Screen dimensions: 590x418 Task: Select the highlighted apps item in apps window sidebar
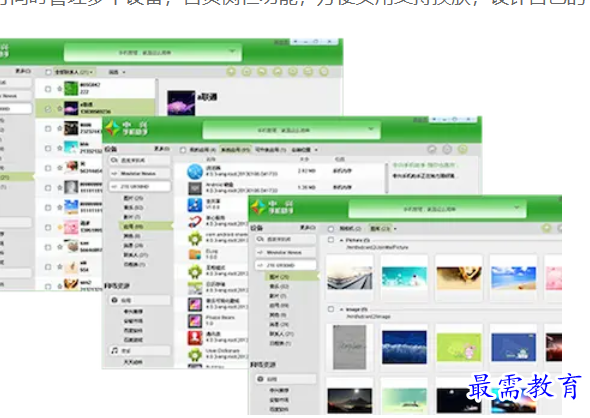pos(145,226)
